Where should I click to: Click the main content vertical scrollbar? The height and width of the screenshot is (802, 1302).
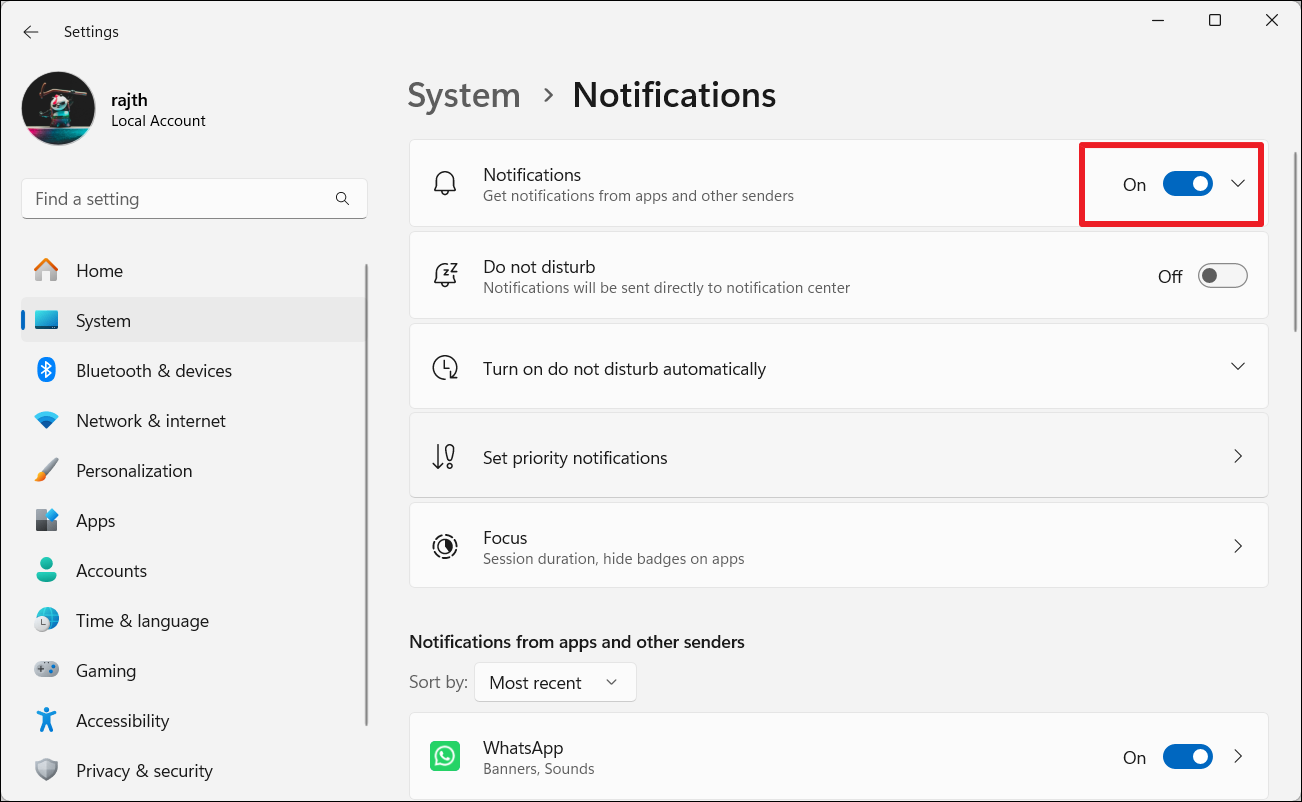tap(1297, 240)
